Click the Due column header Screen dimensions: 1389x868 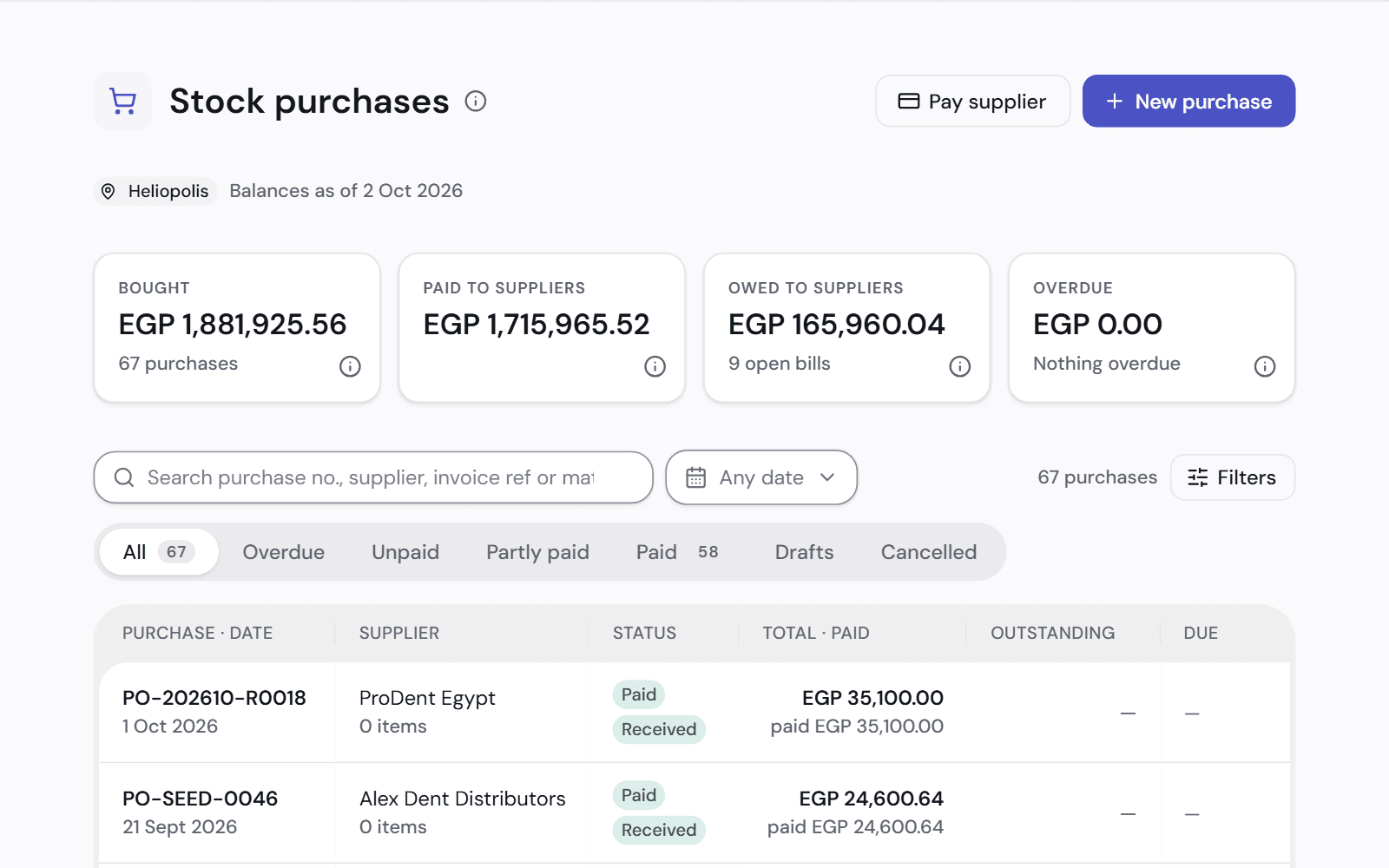[1201, 634]
